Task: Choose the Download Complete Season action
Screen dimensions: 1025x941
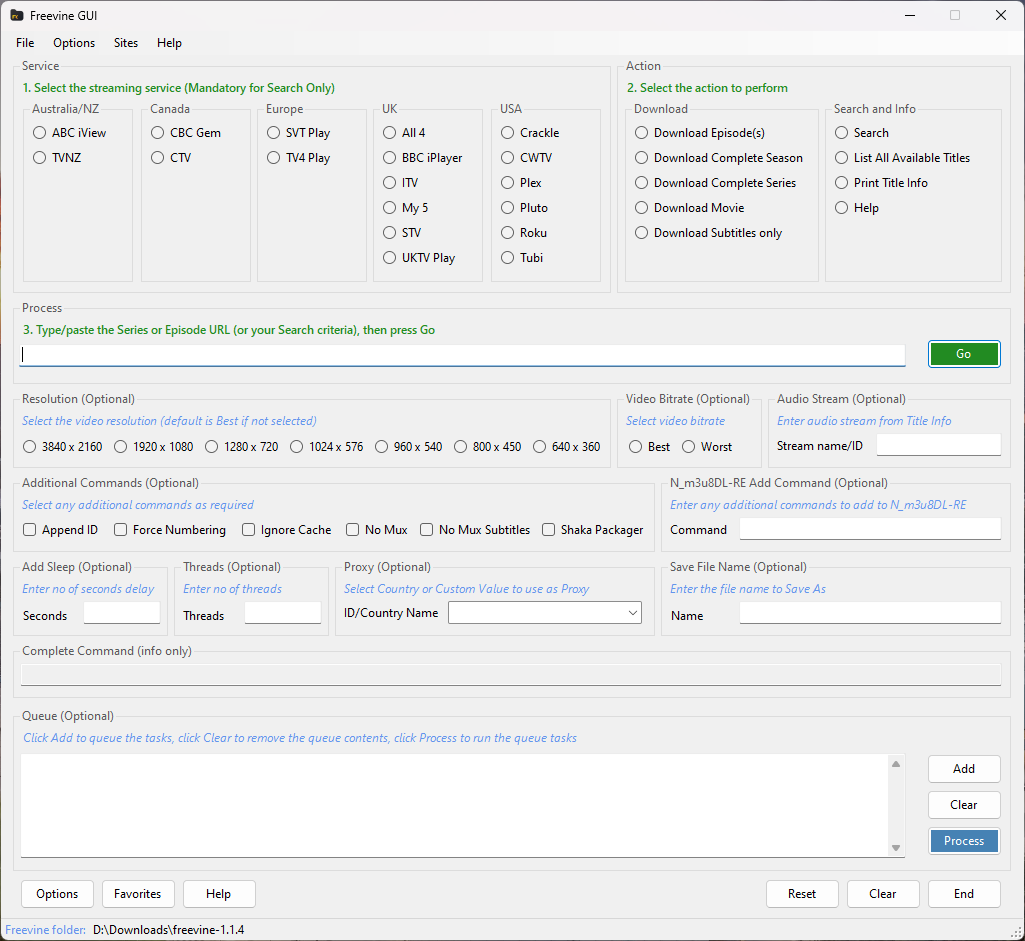Action: tap(642, 158)
